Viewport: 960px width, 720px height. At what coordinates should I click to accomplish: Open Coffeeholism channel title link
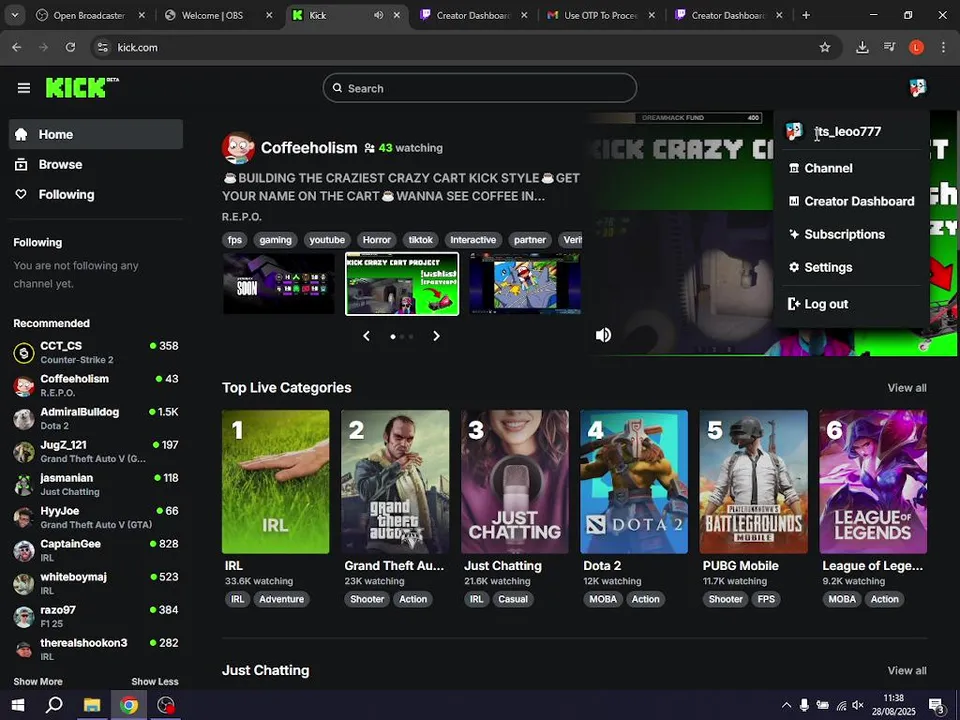pyautogui.click(x=309, y=148)
